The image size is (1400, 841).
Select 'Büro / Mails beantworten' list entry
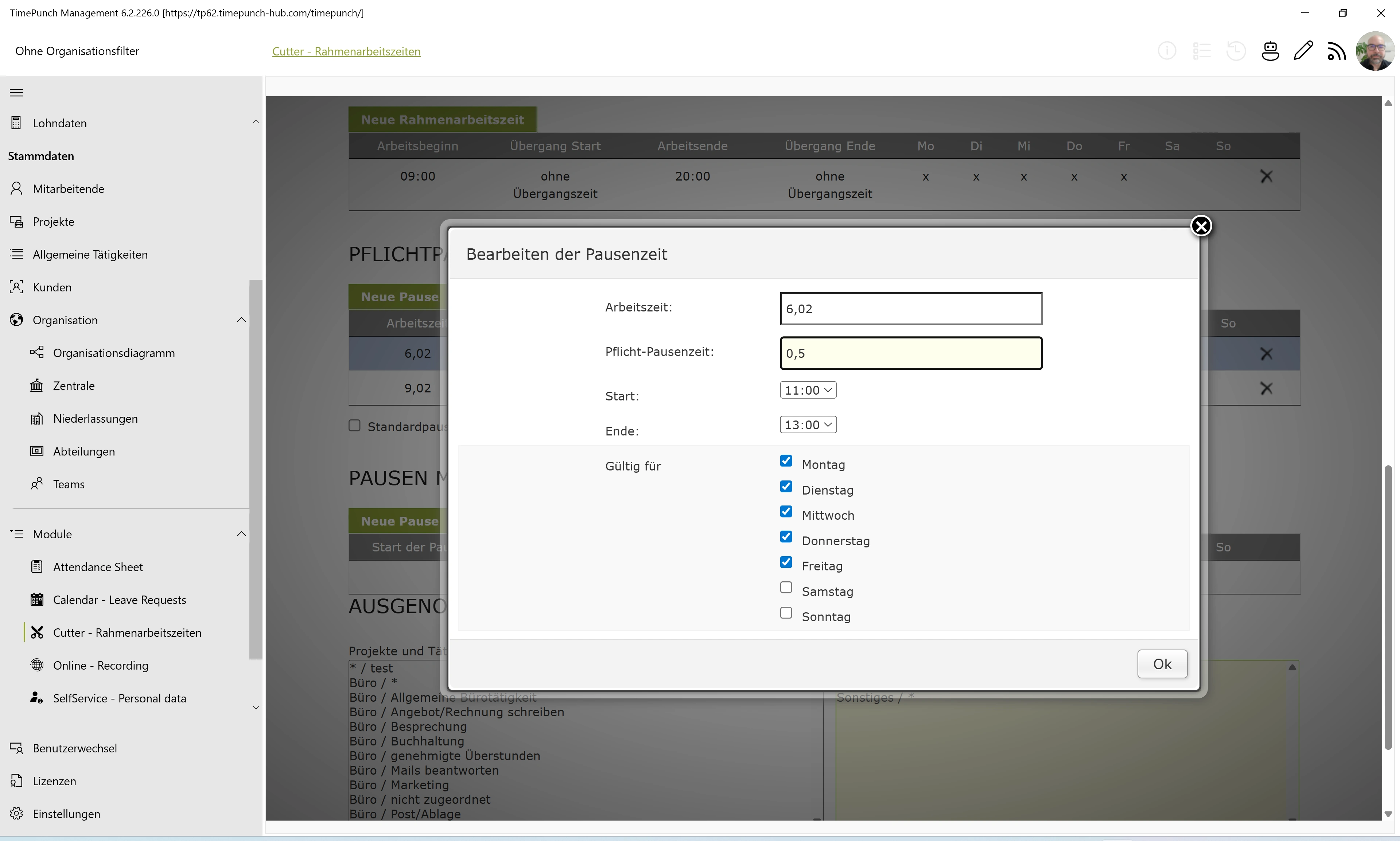pyautogui.click(x=424, y=770)
